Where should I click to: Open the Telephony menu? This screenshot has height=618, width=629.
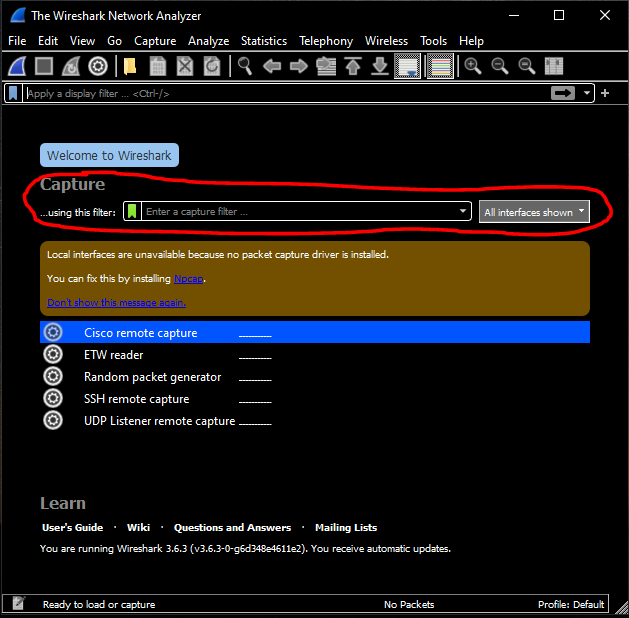point(326,41)
